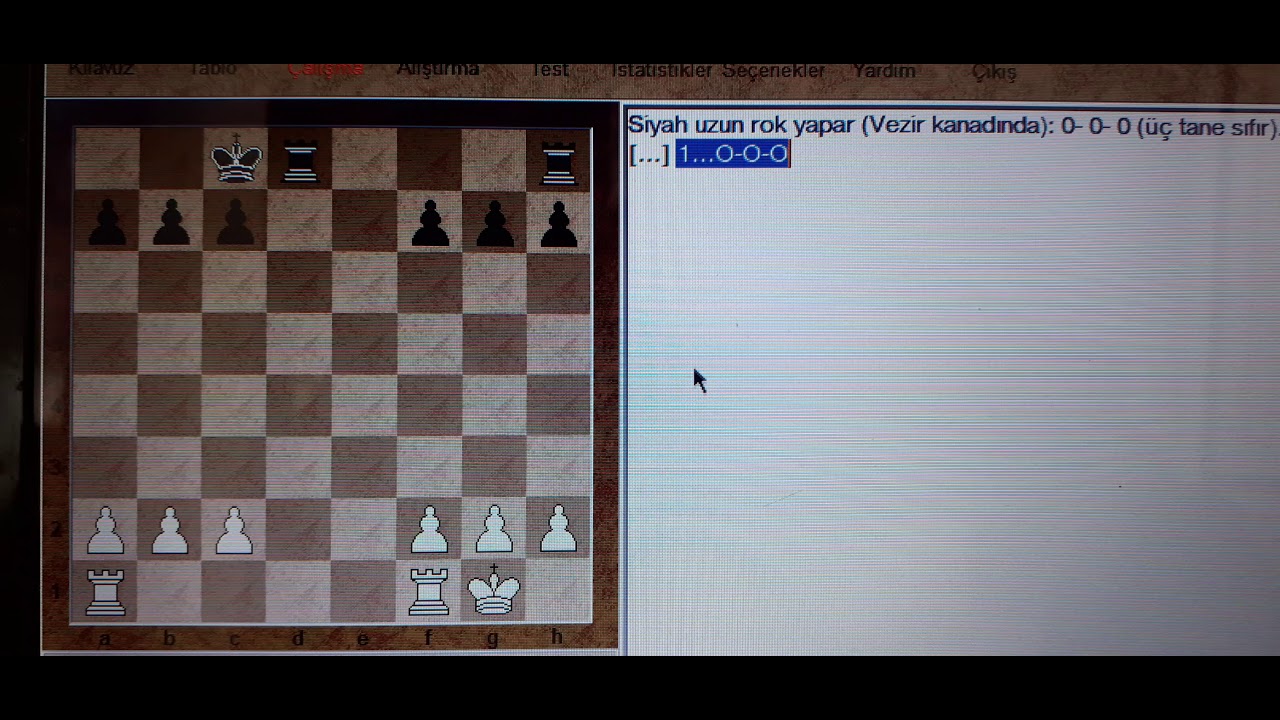Open the Seçenekler menu

coord(774,71)
